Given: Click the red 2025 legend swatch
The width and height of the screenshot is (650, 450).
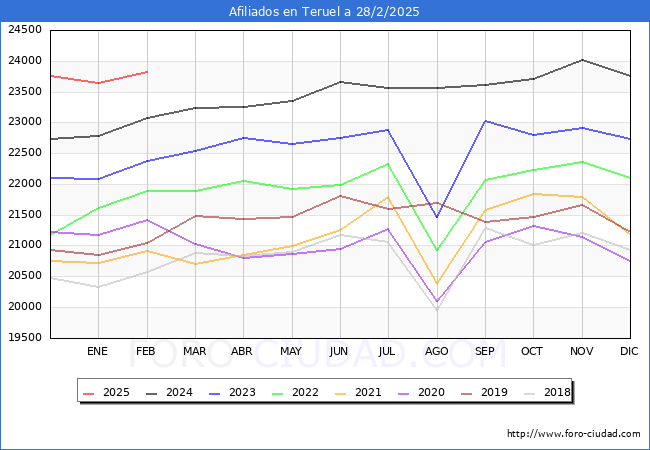Looking at the screenshot, I should point(89,393).
